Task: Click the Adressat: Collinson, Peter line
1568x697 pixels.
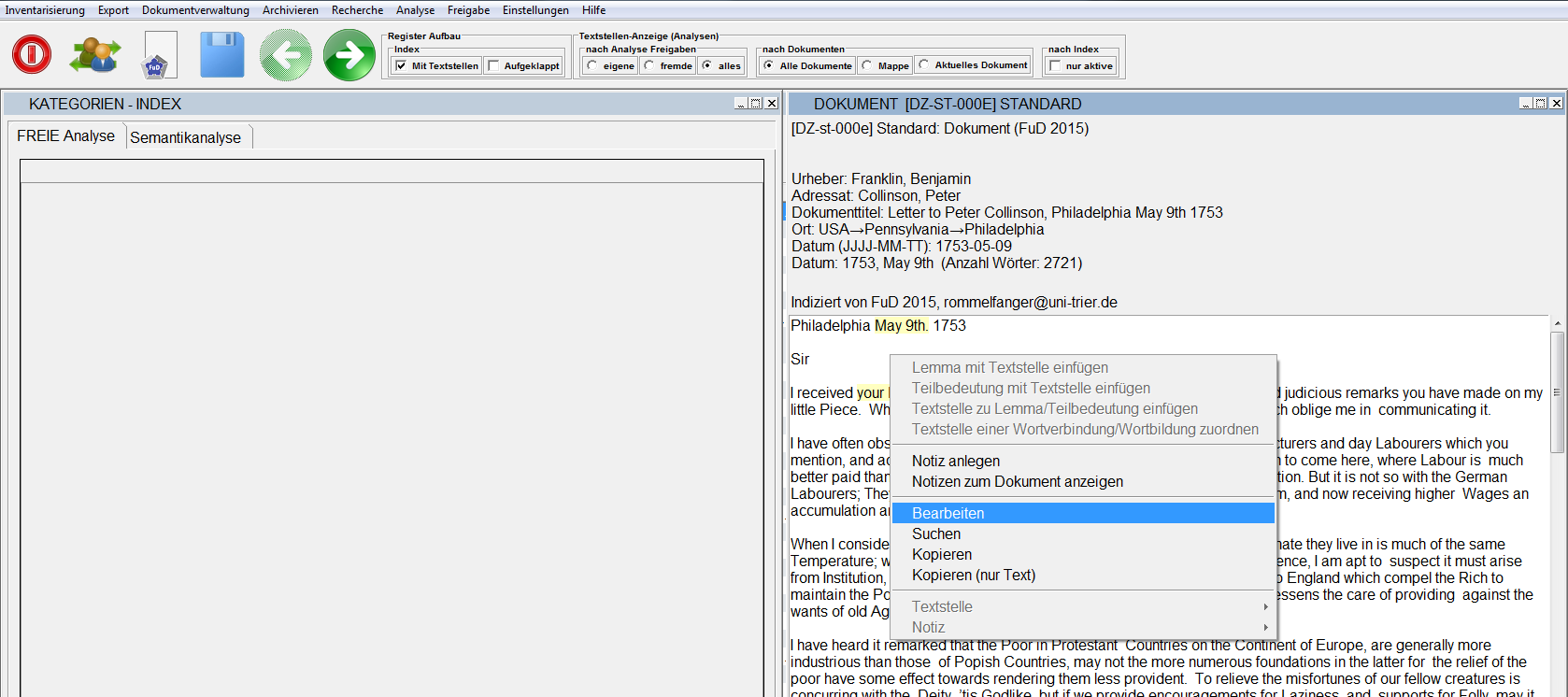Action: [x=876, y=195]
